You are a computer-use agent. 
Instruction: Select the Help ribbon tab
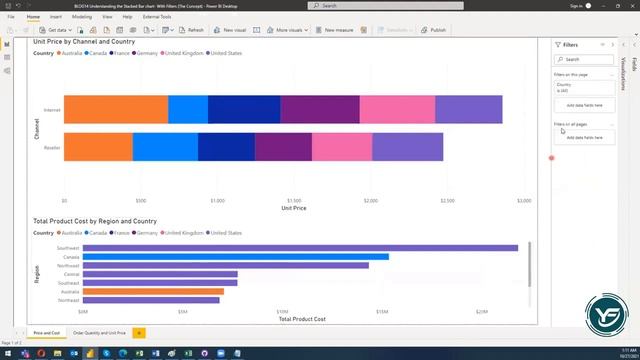(127, 17)
